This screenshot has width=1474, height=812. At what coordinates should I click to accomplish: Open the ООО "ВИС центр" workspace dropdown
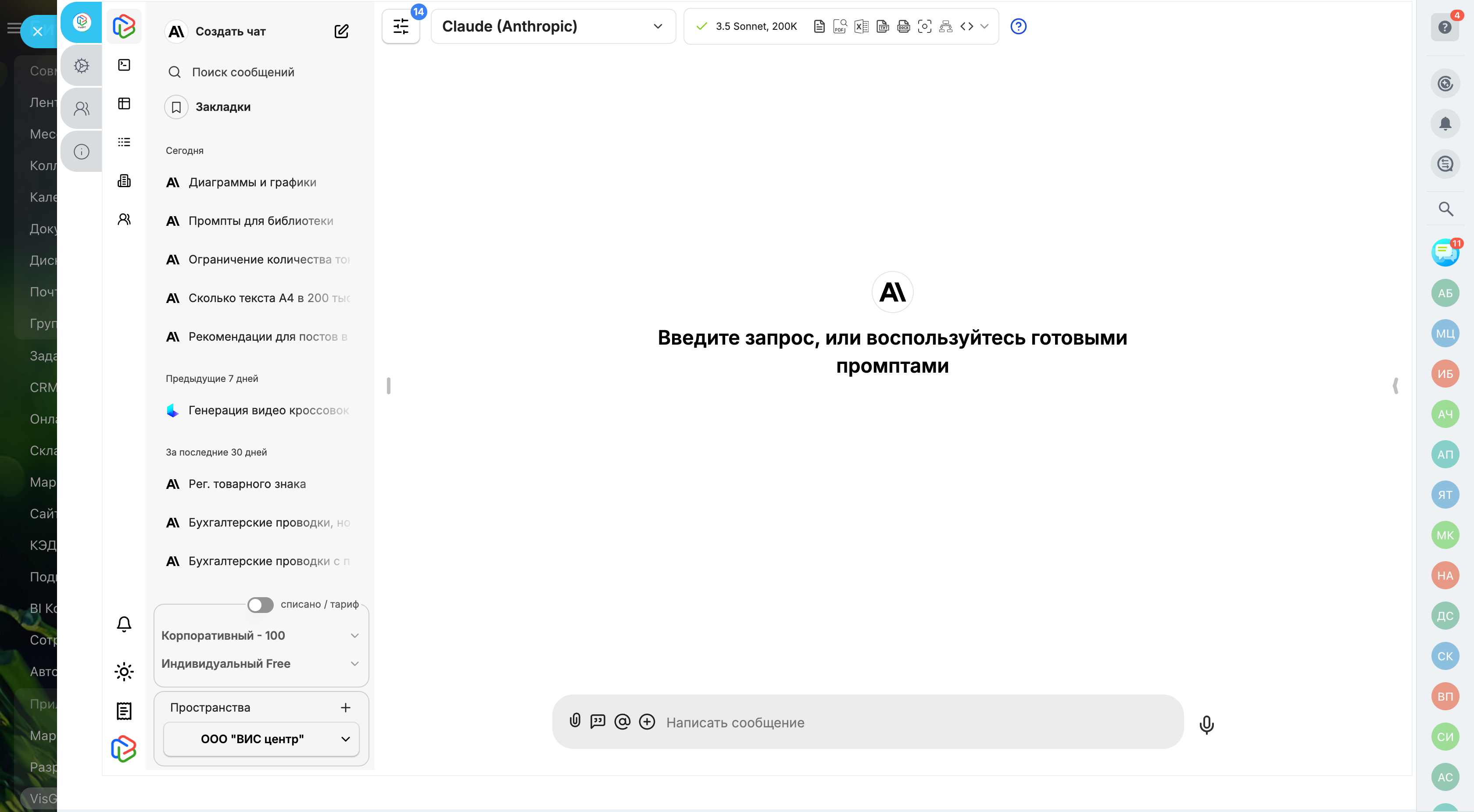pos(261,739)
